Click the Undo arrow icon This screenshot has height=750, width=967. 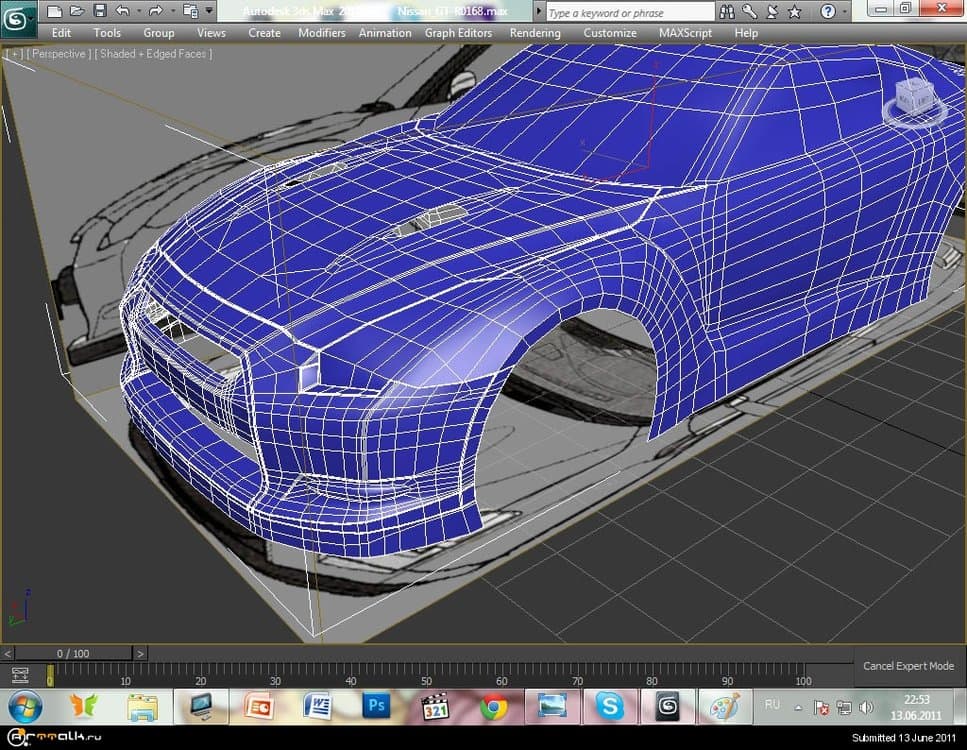click(x=122, y=11)
